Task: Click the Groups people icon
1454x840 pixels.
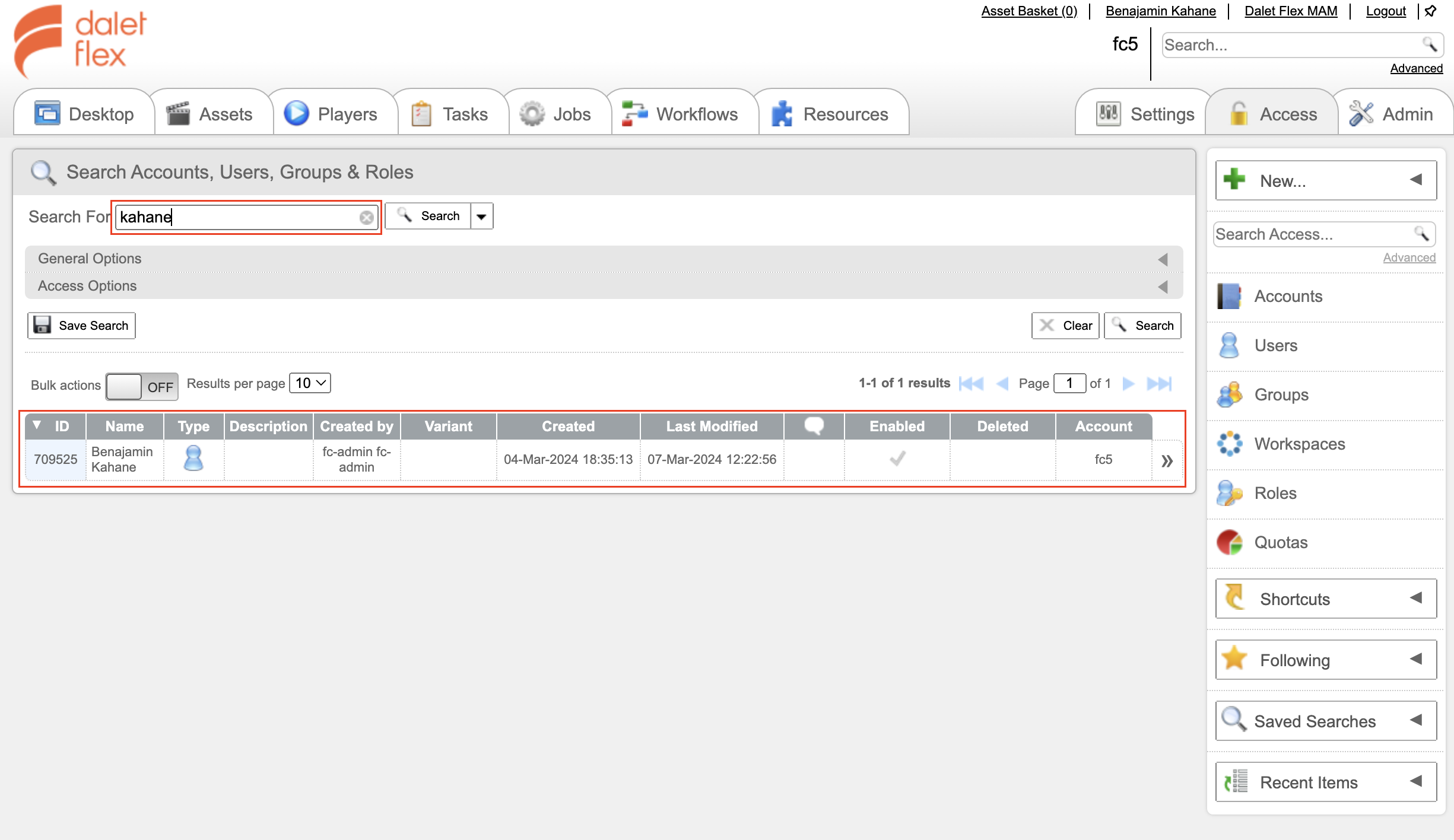Action: (1229, 394)
